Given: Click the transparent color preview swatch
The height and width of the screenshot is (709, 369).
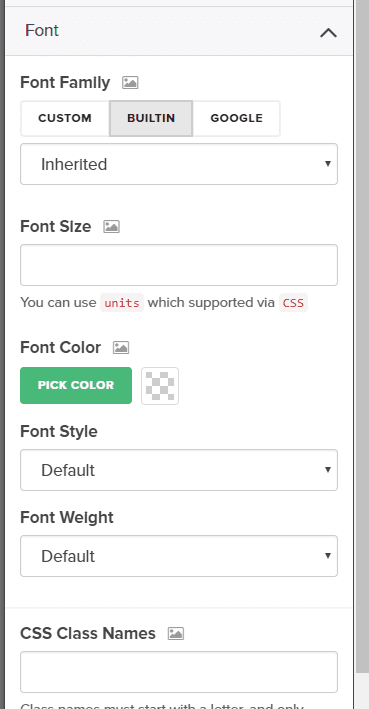Looking at the screenshot, I should click(160, 386).
